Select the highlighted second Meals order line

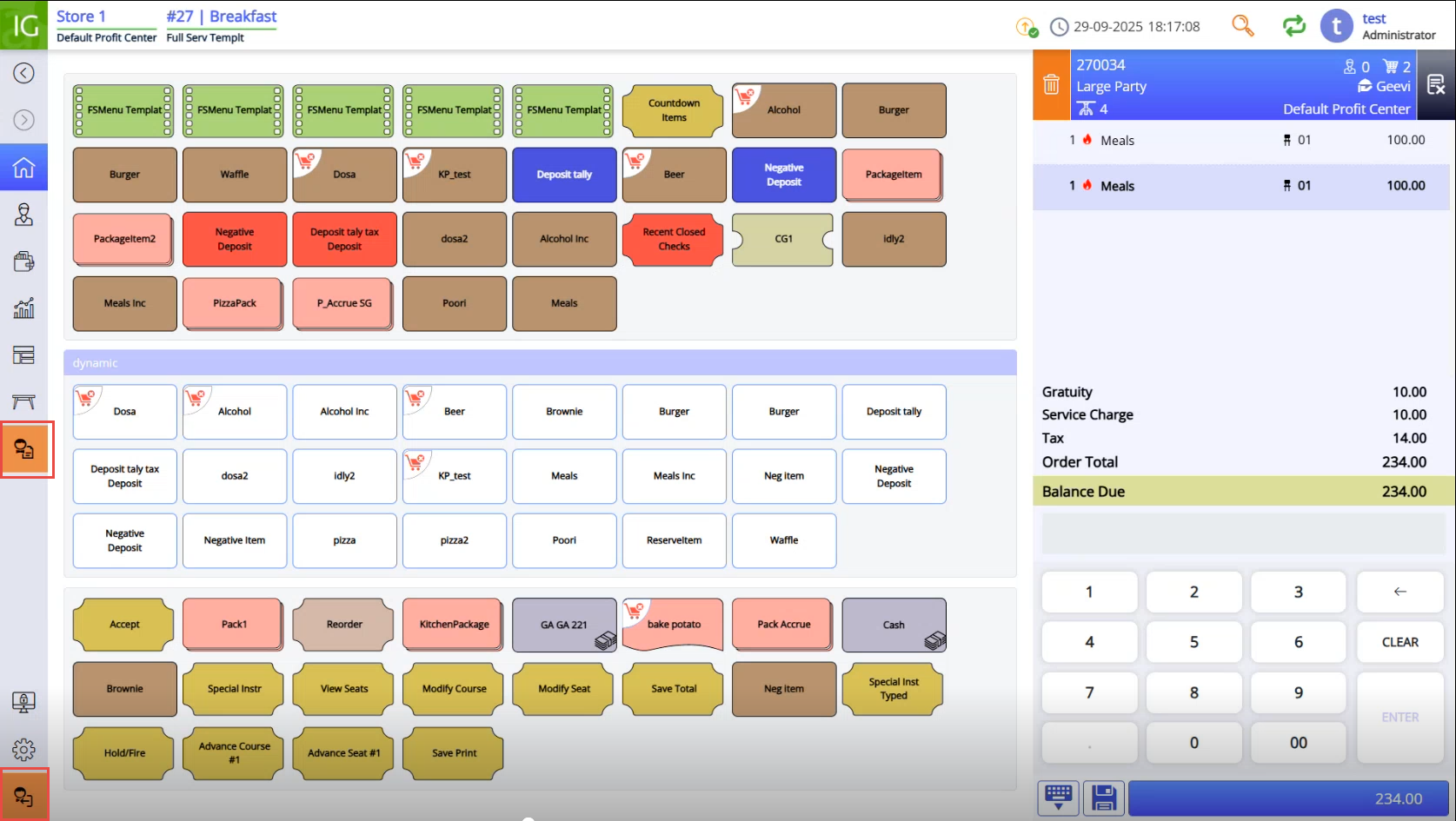click(x=1241, y=186)
